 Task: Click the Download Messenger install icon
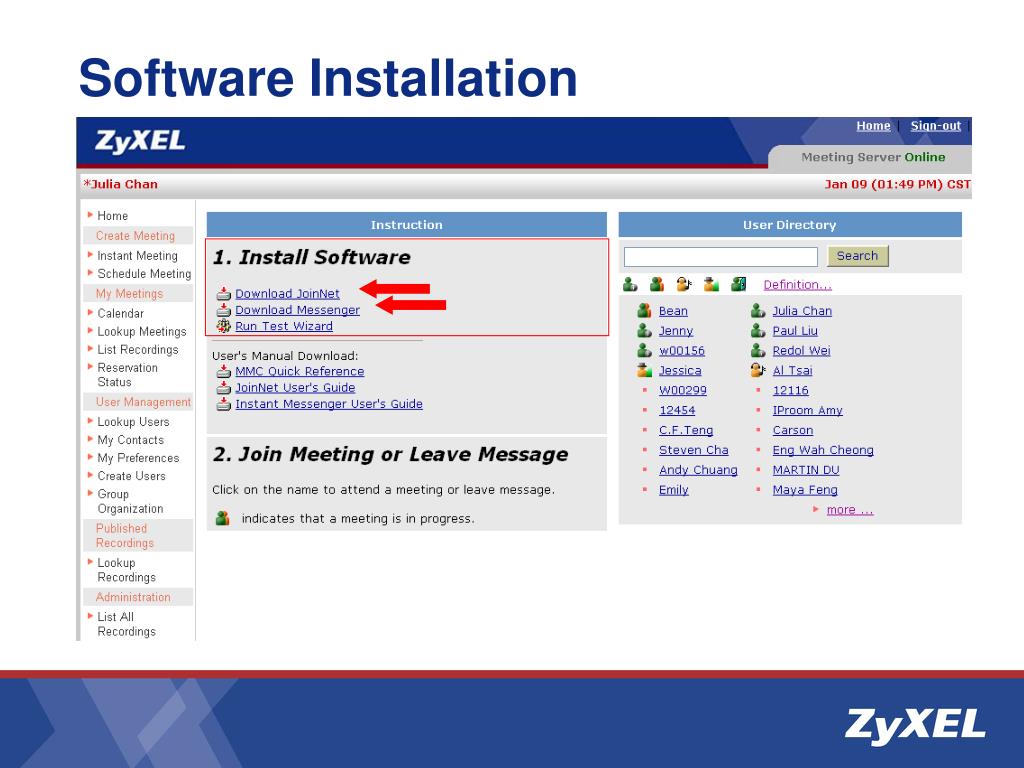[224, 310]
